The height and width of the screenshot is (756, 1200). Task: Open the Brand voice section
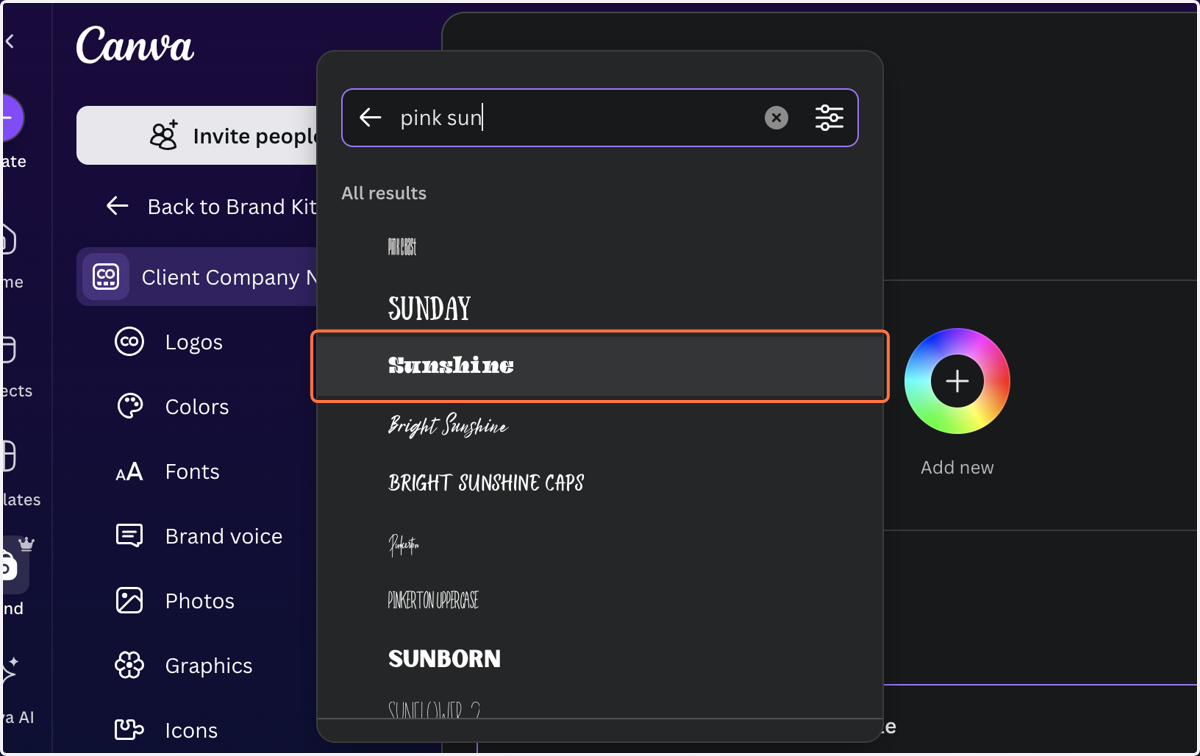tap(223, 537)
